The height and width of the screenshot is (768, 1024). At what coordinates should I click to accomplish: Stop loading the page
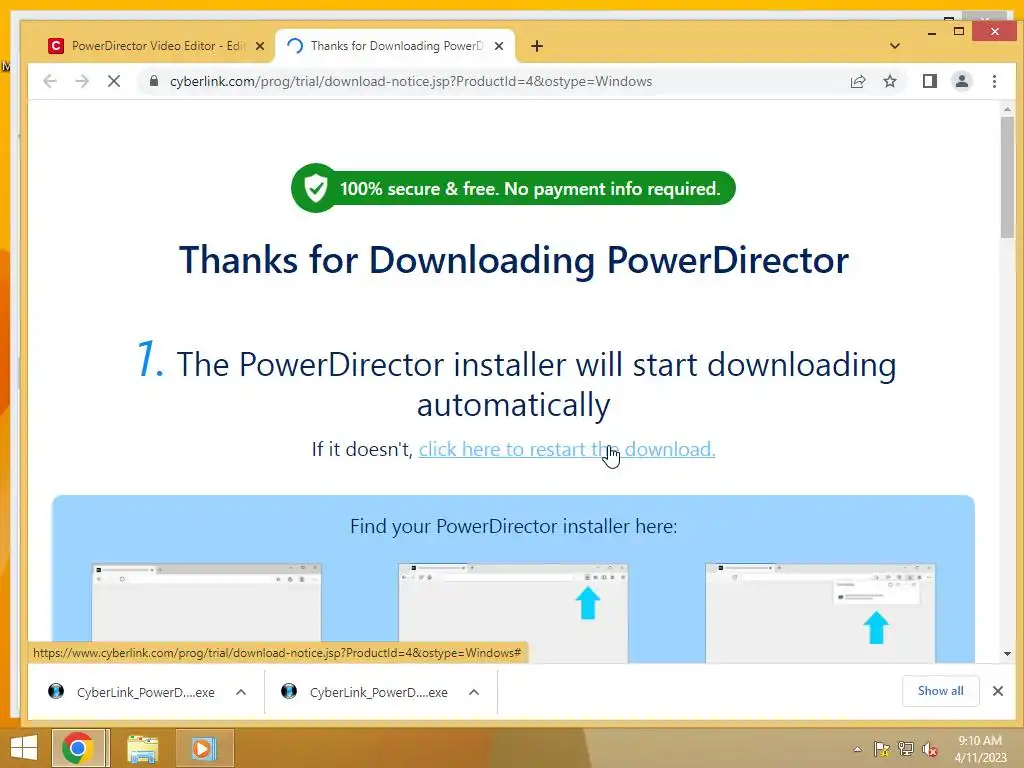point(114,81)
